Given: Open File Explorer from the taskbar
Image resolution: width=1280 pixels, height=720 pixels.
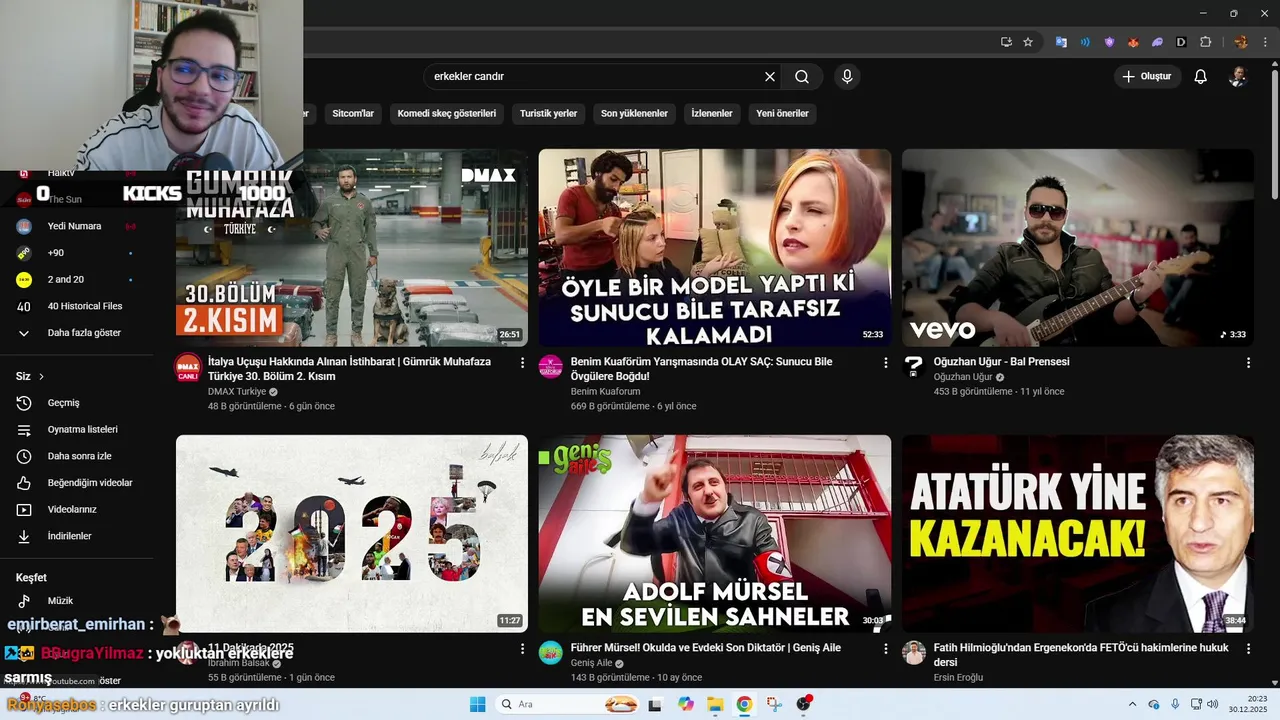Looking at the screenshot, I should click(x=715, y=704).
